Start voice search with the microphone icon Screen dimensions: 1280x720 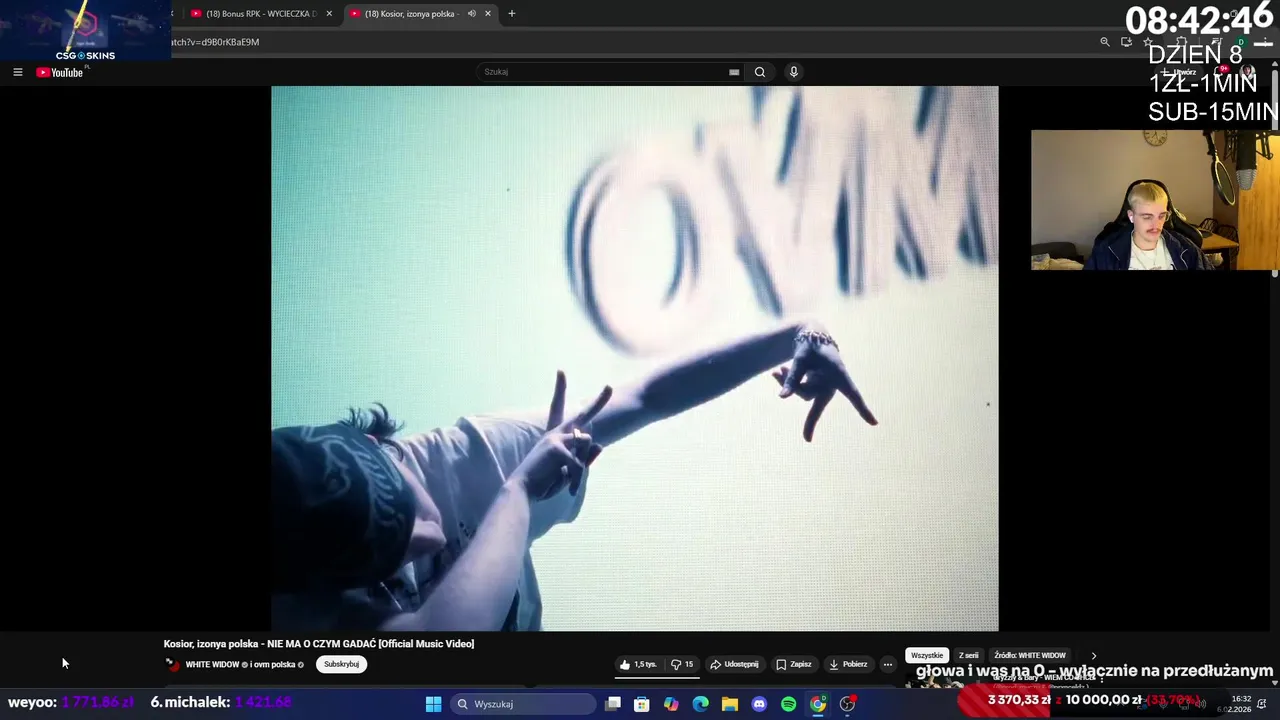coord(794,72)
